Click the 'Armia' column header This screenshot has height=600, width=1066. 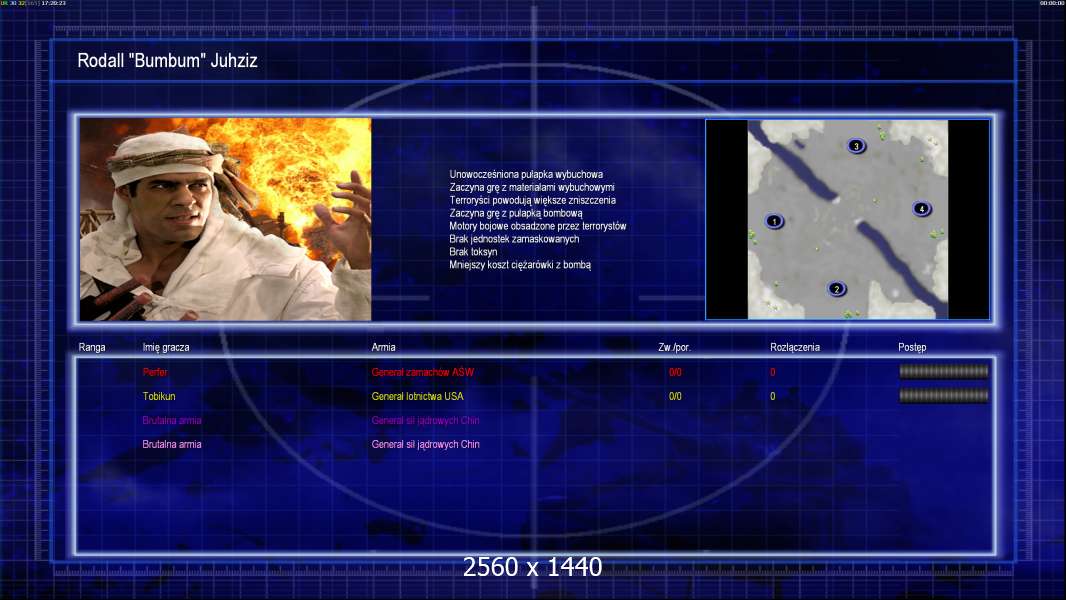pos(383,347)
